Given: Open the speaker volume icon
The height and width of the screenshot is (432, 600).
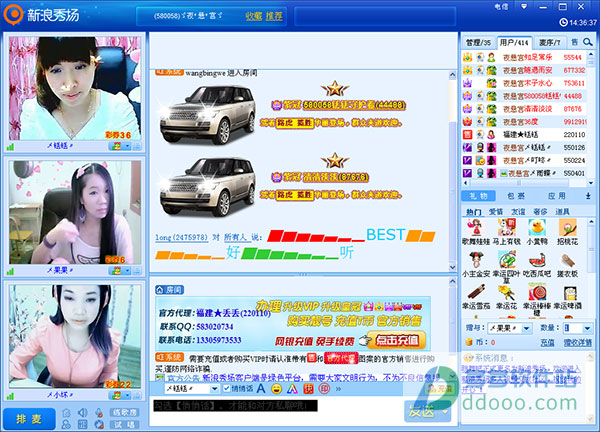Looking at the screenshot, I should 82,412.
